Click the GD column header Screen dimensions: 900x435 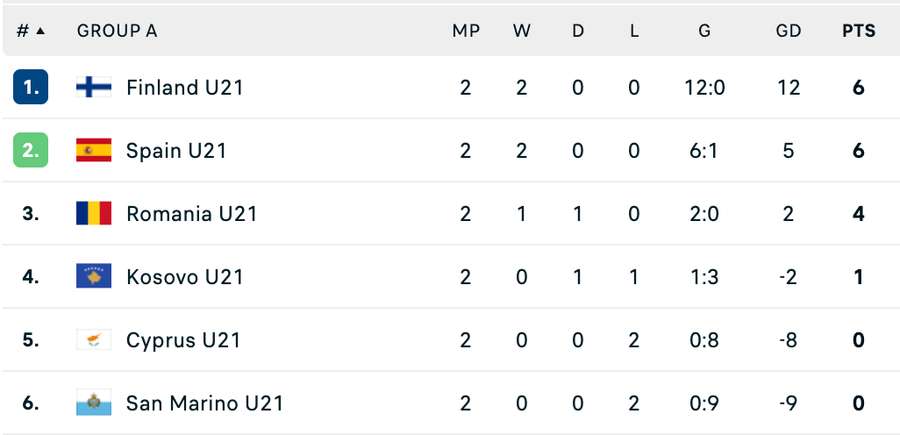pyautogui.click(x=788, y=31)
